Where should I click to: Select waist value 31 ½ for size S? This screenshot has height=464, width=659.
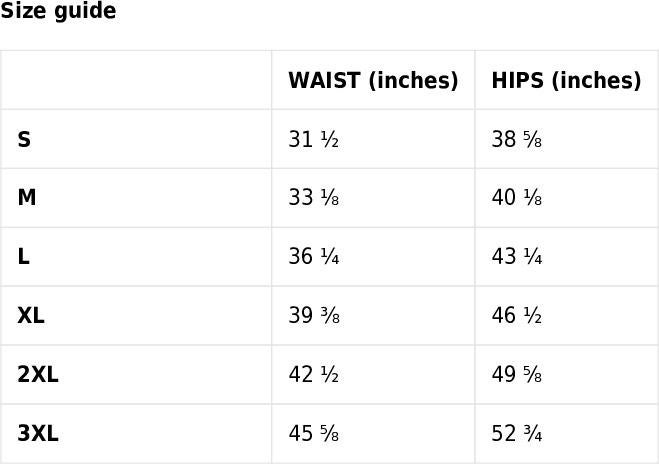click(314, 139)
